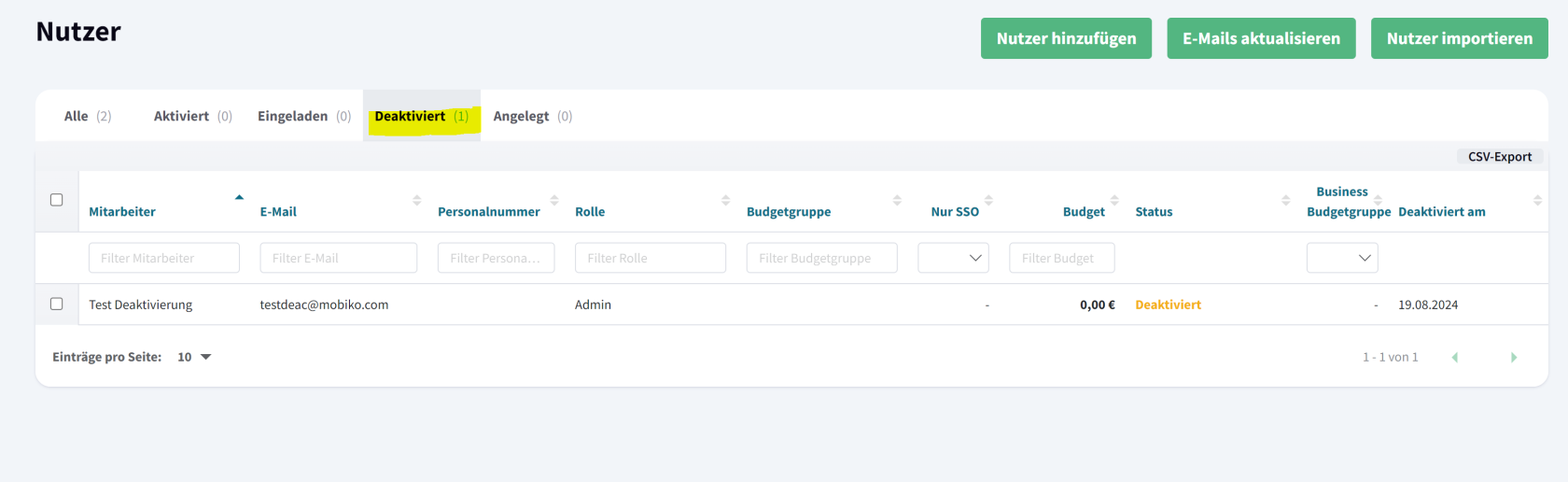Toggle the select-all checkbox in header

57,200
